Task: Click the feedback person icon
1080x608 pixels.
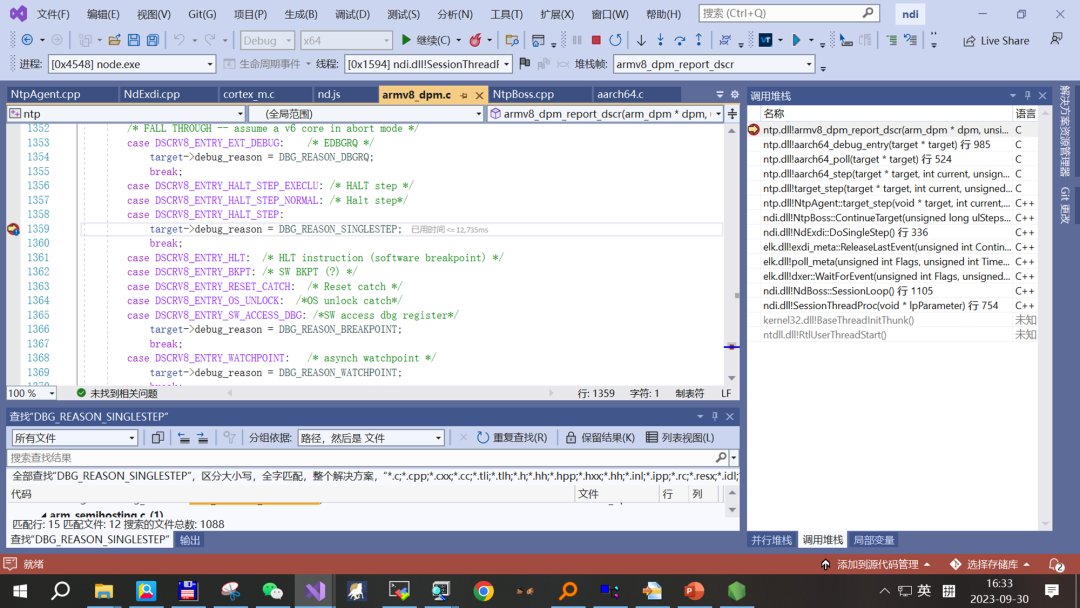Action: point(1056,40)
